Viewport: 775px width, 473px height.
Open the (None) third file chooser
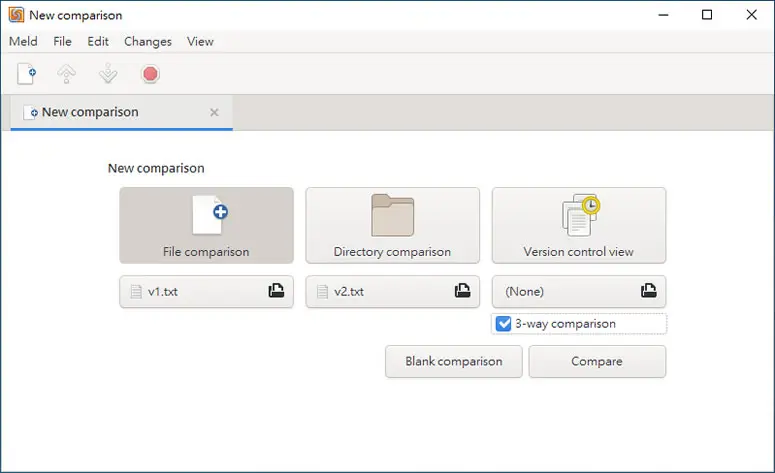579,292
